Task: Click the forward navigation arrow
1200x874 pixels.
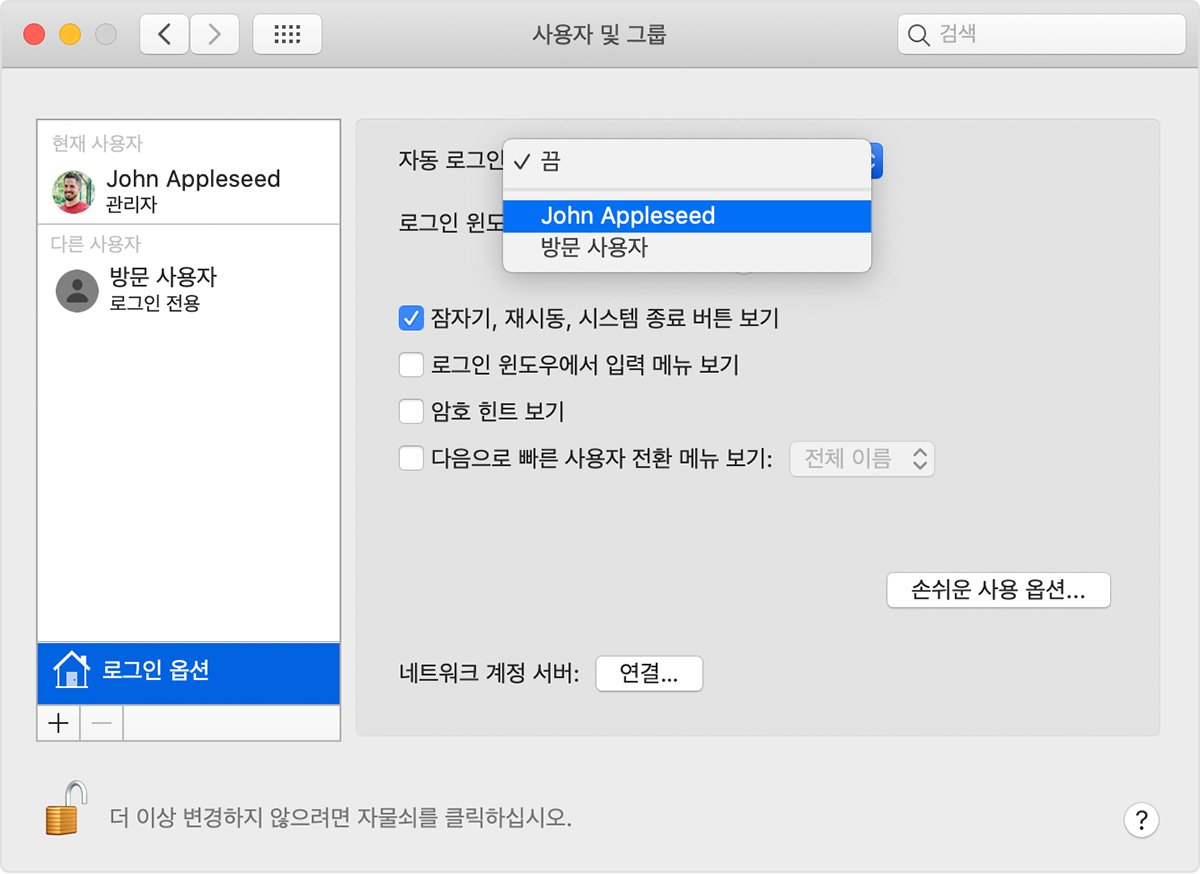Action: (x=214, y=35)
